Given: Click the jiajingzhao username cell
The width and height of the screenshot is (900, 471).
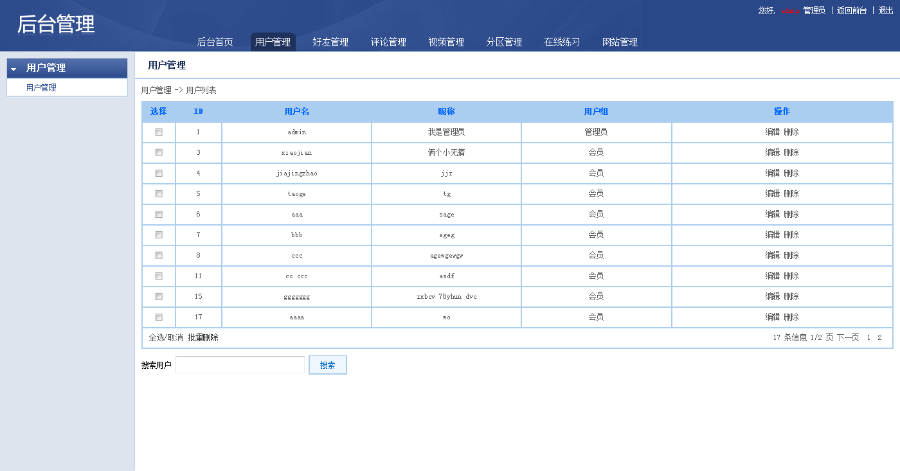Looking at the screenshot, I should click(297, 173).
